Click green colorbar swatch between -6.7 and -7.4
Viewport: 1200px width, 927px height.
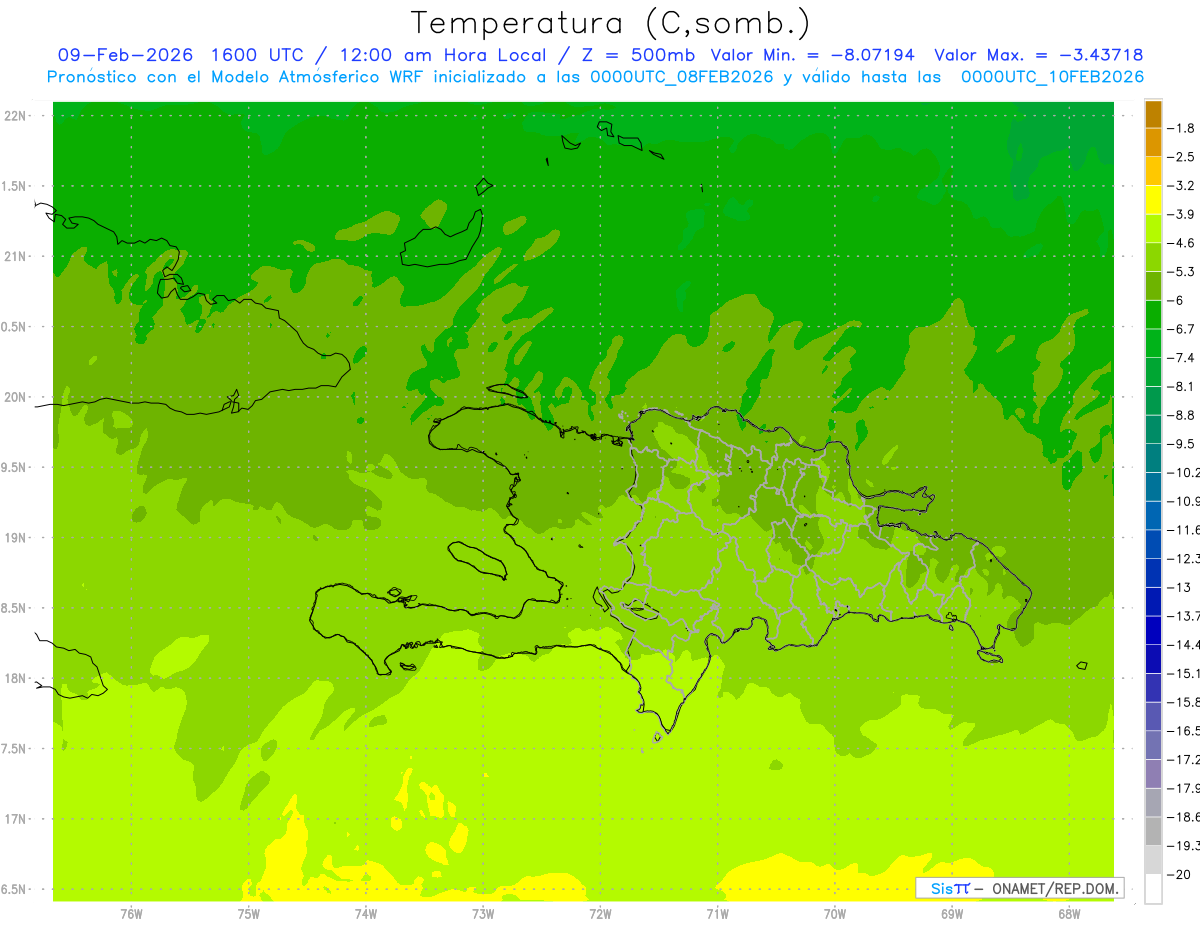pos(1154,343)
